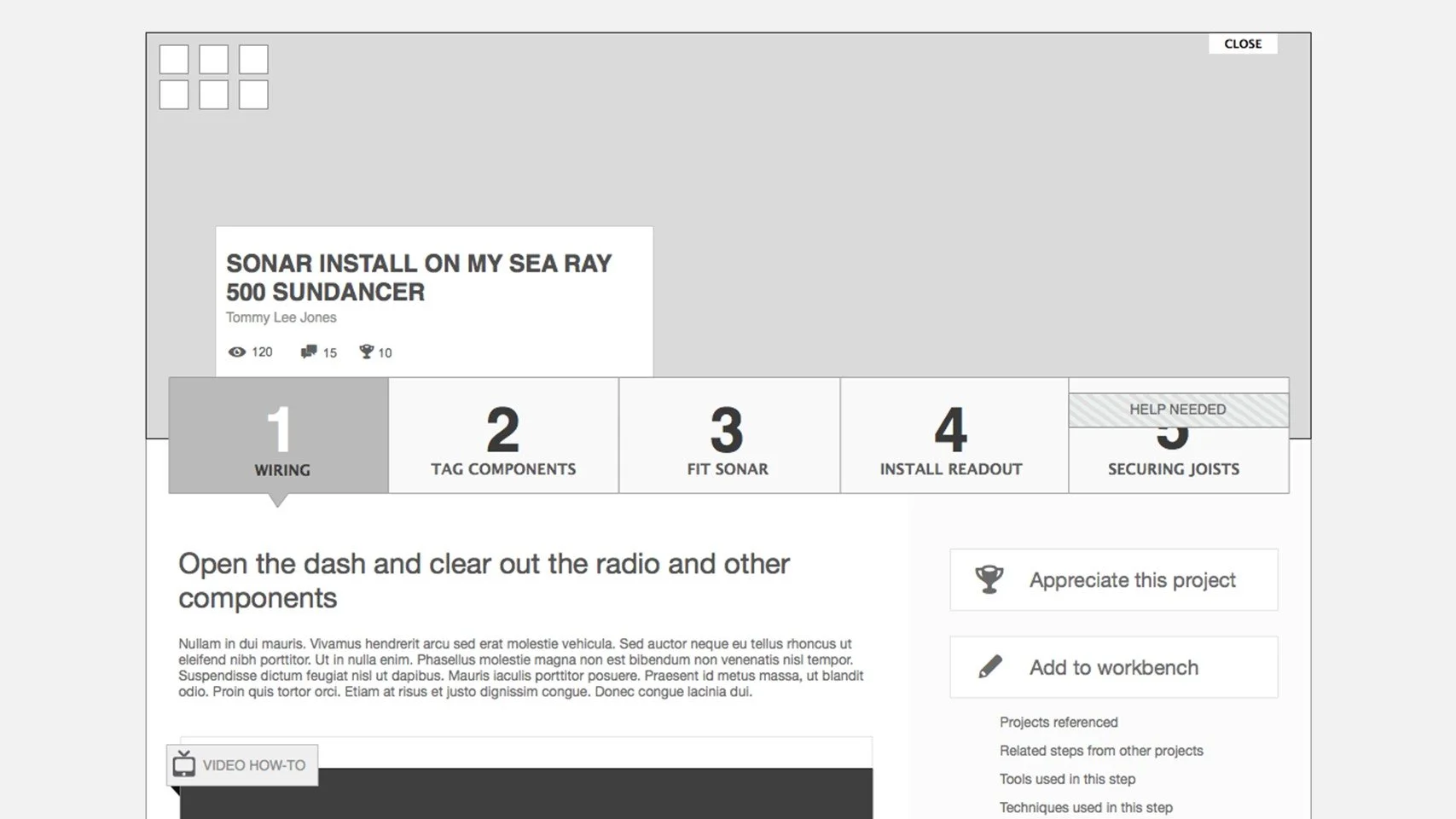
Task: Select top-left thumbnail square
Action: [174, 60]
